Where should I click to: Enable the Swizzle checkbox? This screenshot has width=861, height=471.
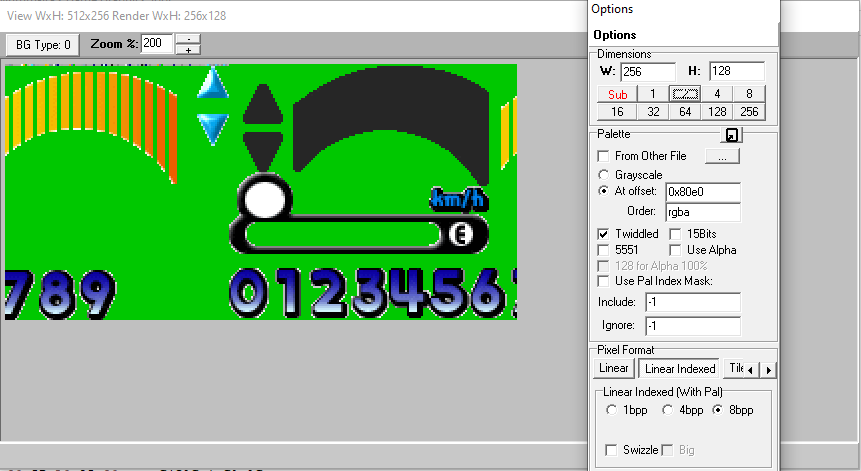click(611, 450)
